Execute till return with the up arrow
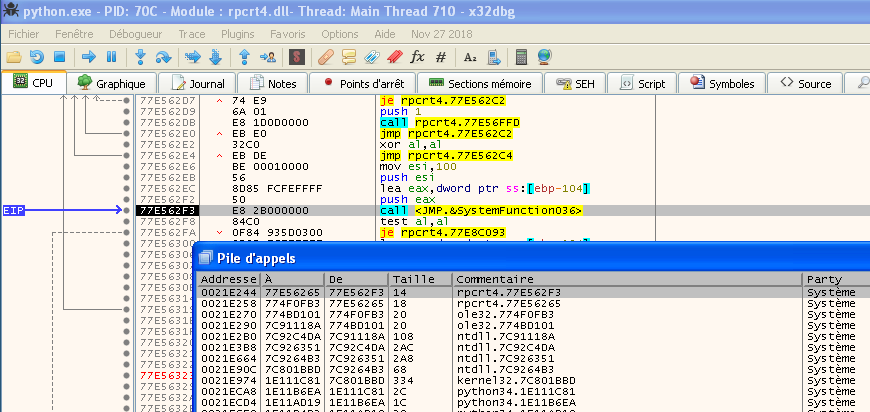This screenshot has height=412, width=870. coord(245,57)
